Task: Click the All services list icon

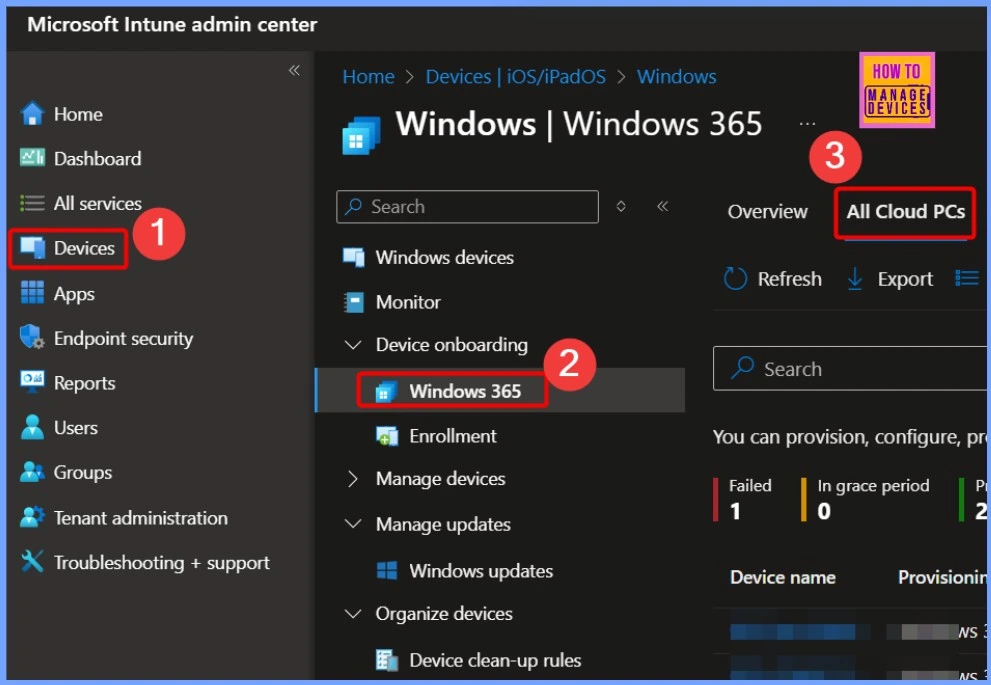Action: tap(32, 203)
